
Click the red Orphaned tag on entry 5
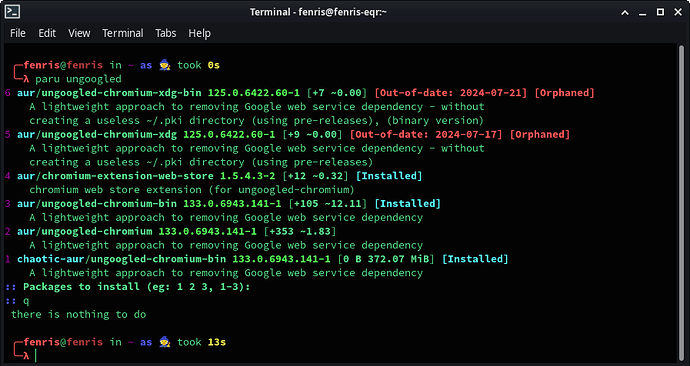(540, 134)
